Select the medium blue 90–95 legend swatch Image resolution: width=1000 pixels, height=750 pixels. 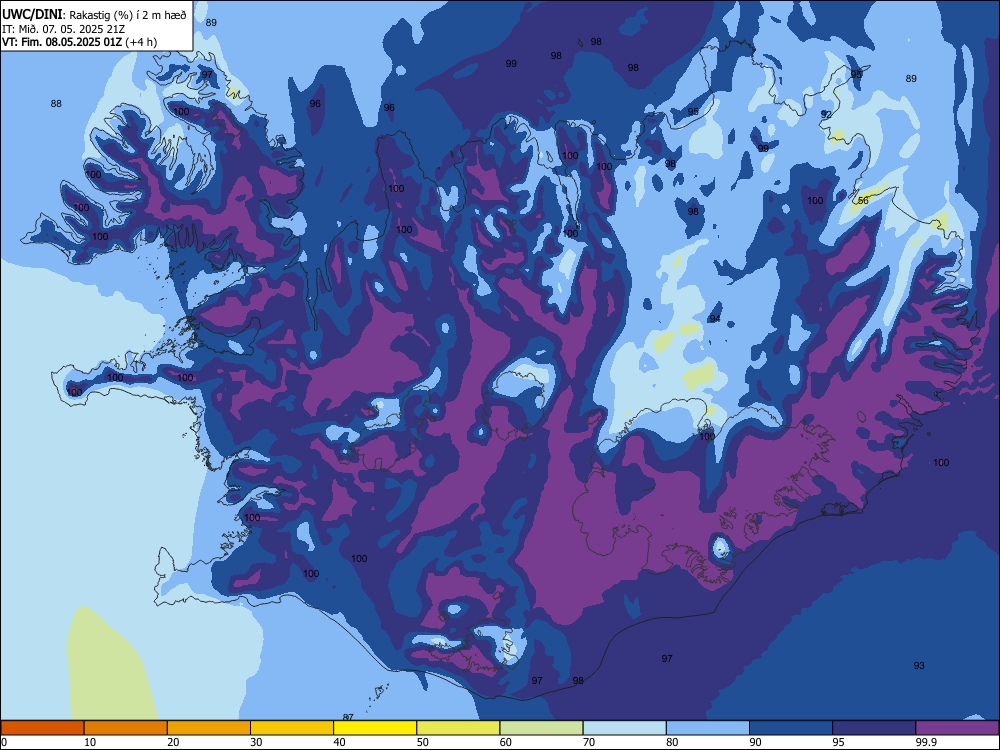coord(791,728)
